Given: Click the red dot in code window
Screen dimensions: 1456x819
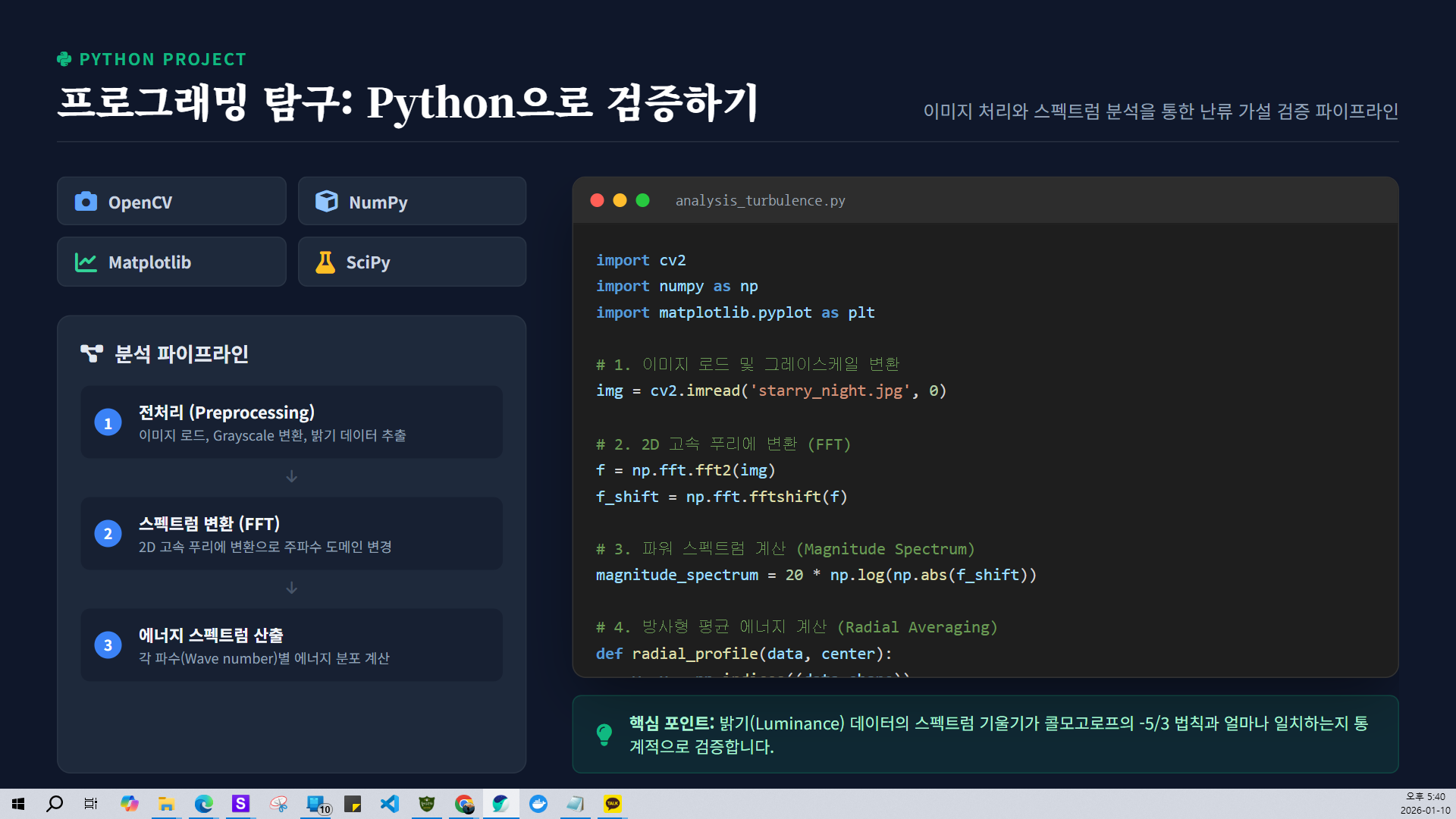Looking at the screenshot, I should [597, 200].
